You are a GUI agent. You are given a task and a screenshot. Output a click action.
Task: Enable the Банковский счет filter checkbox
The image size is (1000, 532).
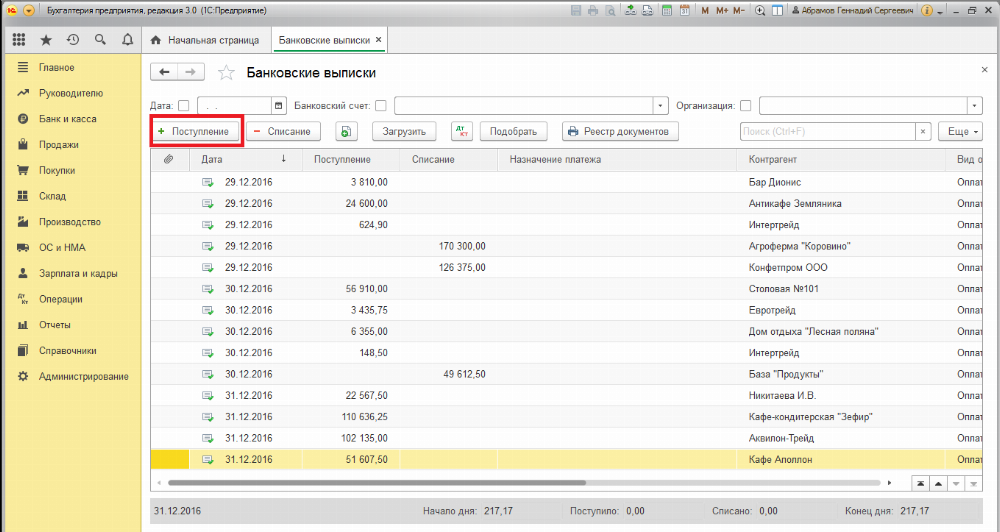[x=380, y=105]
